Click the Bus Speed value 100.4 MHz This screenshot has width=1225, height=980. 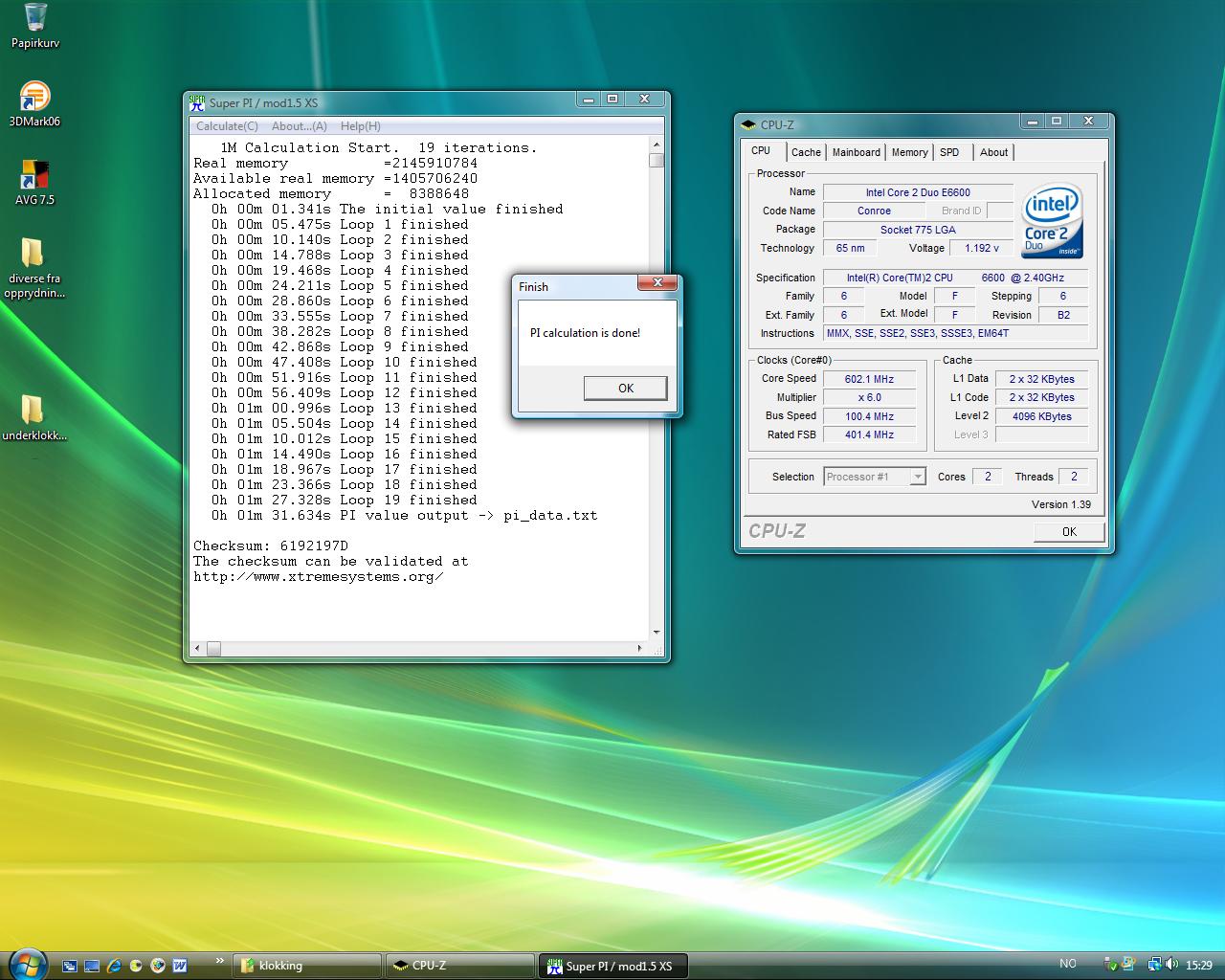coord(869,416)
